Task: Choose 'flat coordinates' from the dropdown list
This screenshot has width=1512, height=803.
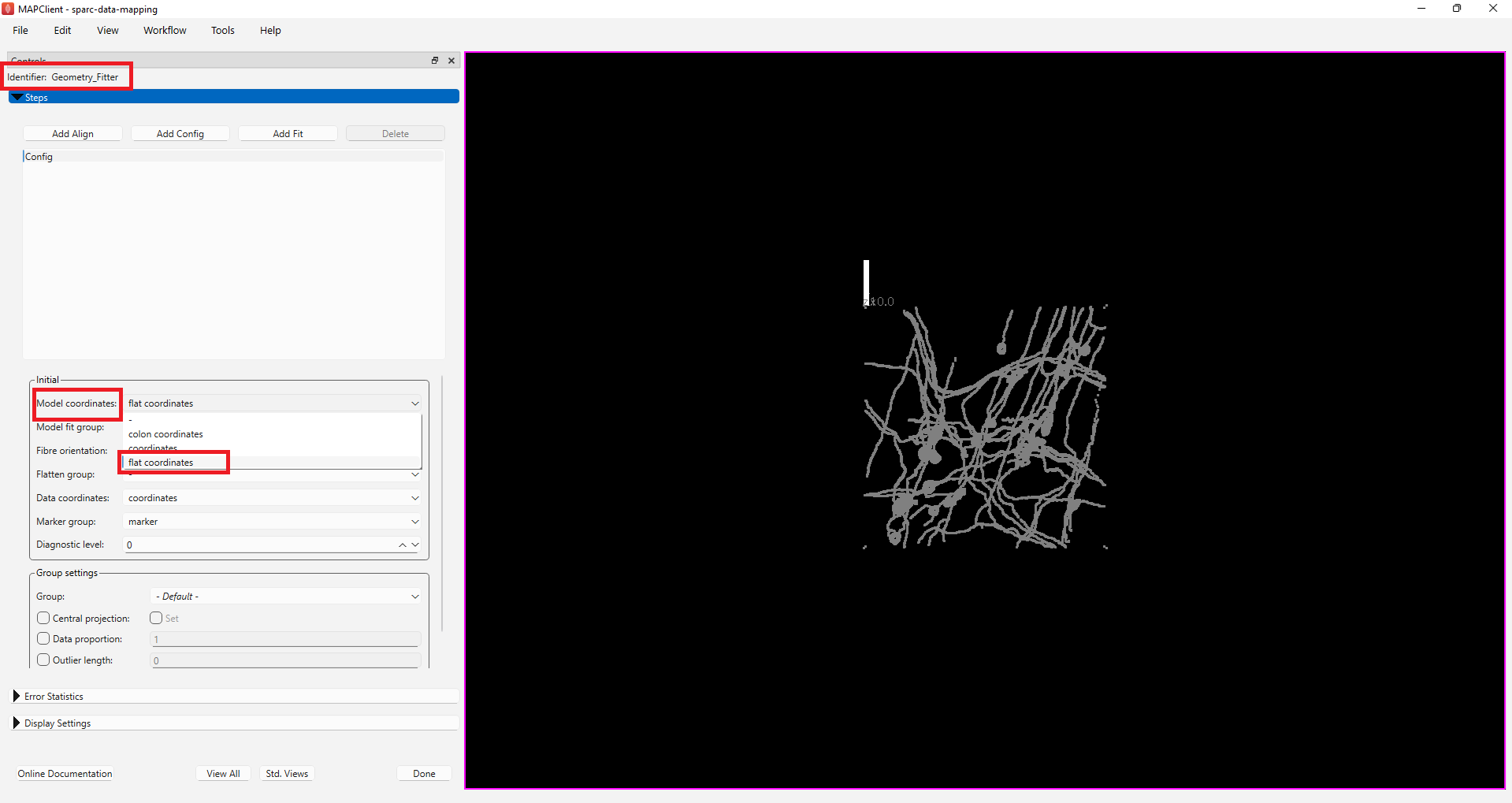Action: tap(273, 463)
